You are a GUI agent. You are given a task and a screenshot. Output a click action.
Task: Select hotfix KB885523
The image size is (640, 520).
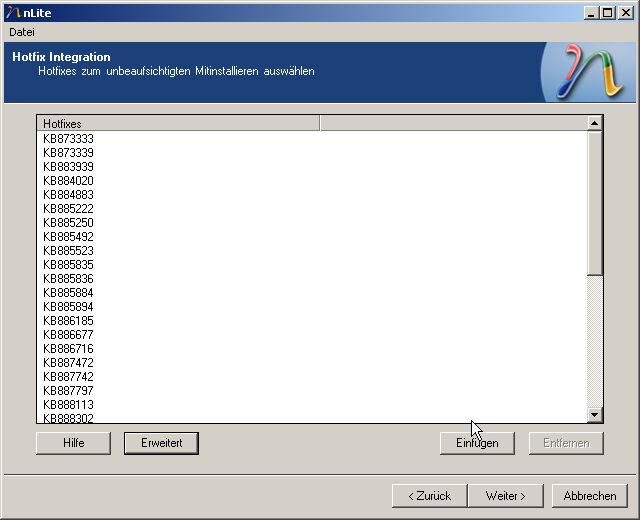point(68,251)
